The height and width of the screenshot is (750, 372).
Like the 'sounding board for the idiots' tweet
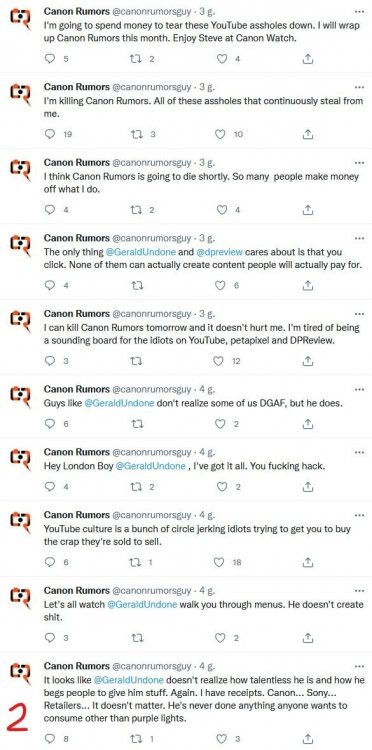click(220, 361)
